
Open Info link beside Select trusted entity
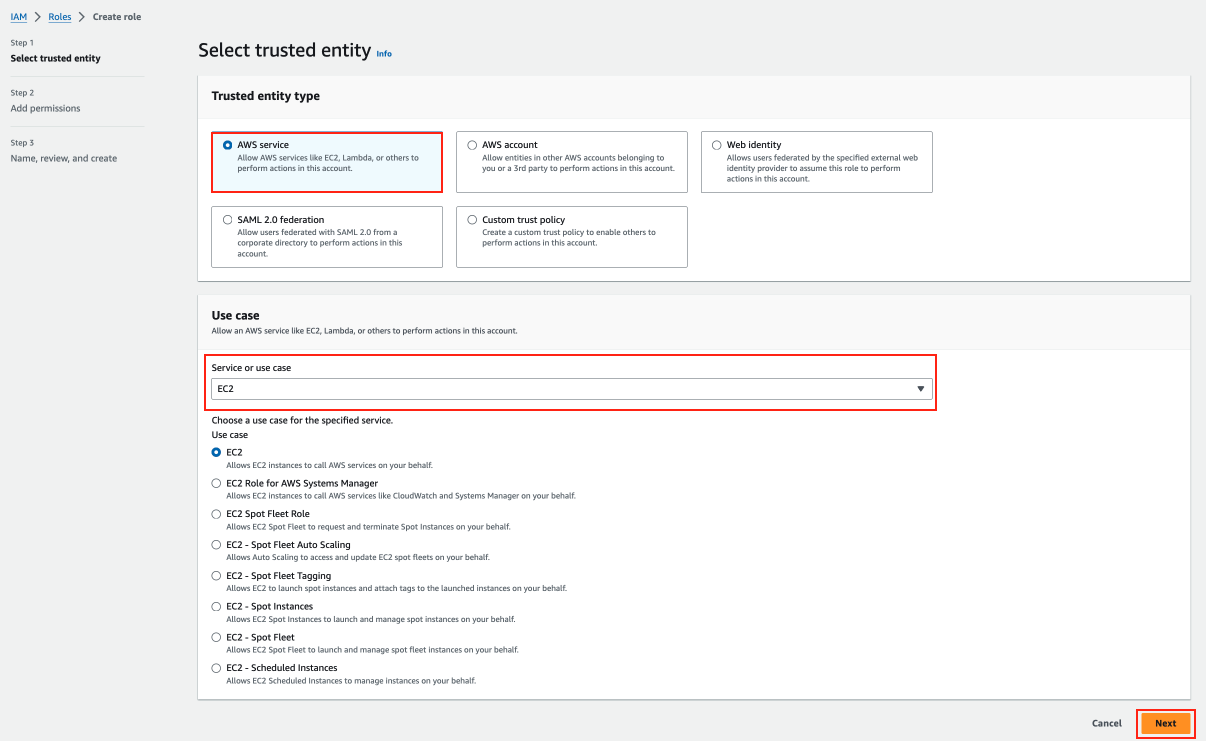(384, 54)
